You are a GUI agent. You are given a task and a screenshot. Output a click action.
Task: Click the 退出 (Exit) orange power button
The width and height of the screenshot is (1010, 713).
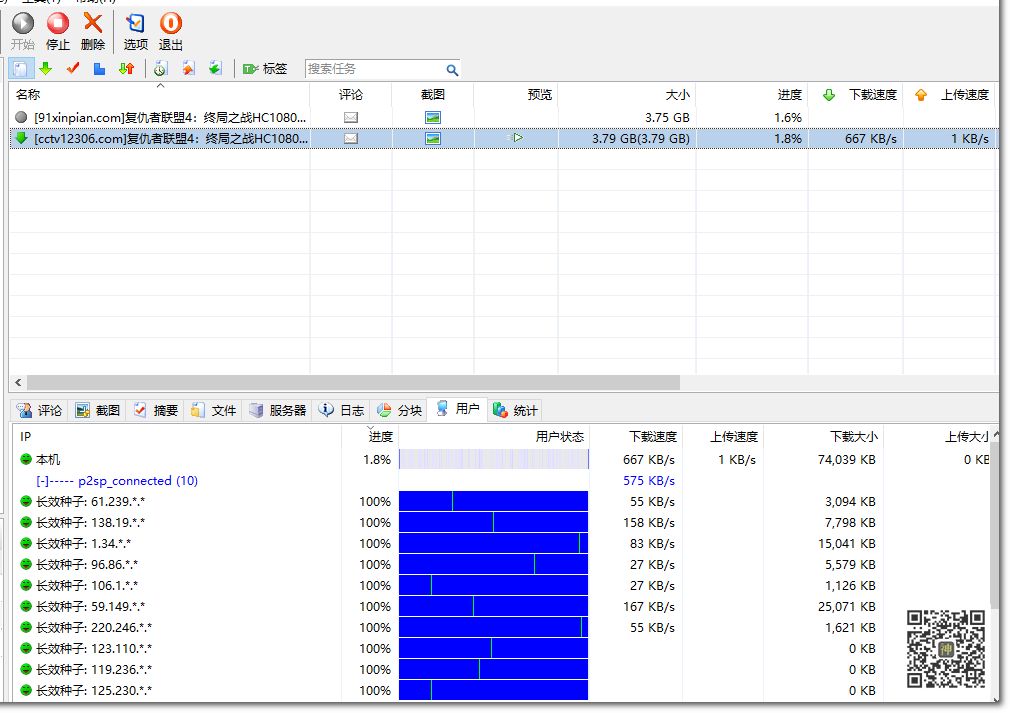[x=171, y=32]
